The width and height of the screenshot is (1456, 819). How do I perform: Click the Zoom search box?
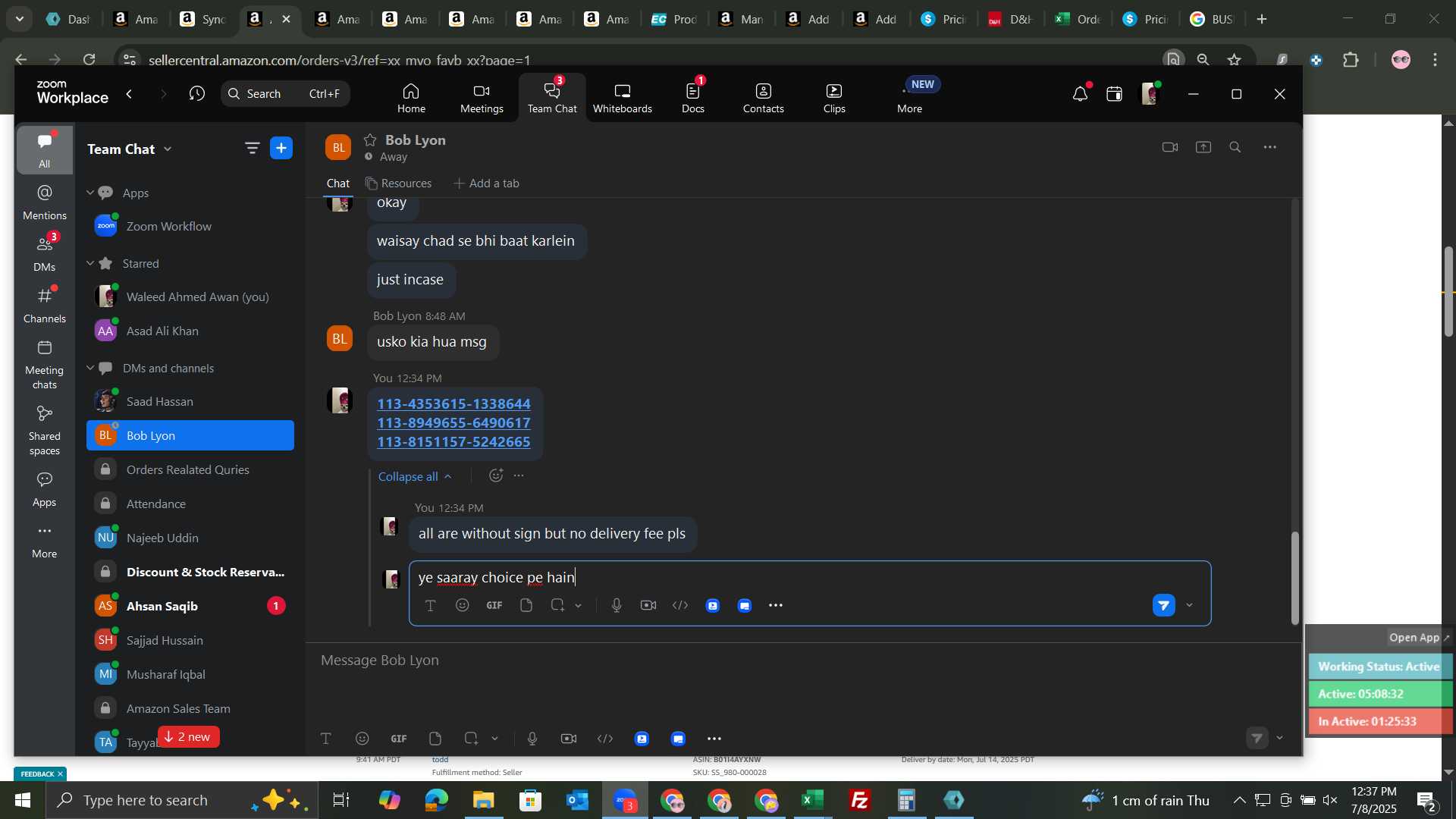(x=285, y=94)
